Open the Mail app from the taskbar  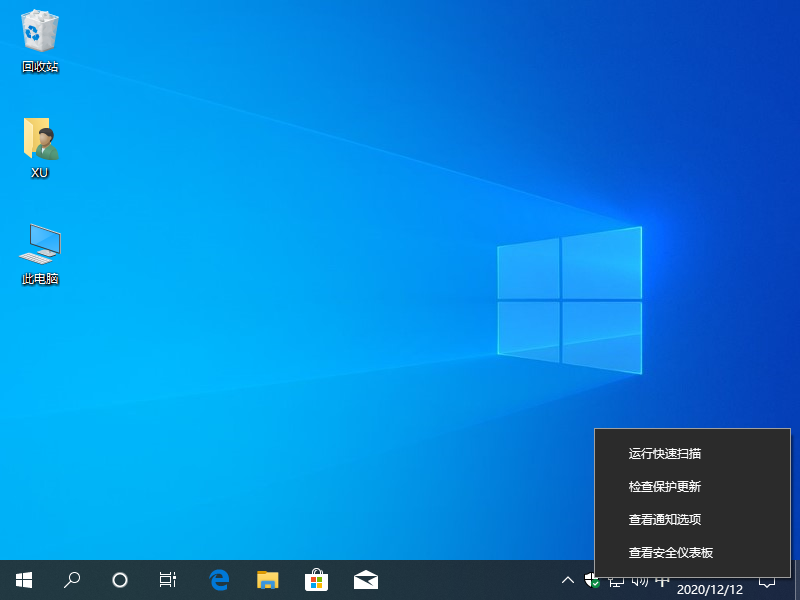click(366, 580)
